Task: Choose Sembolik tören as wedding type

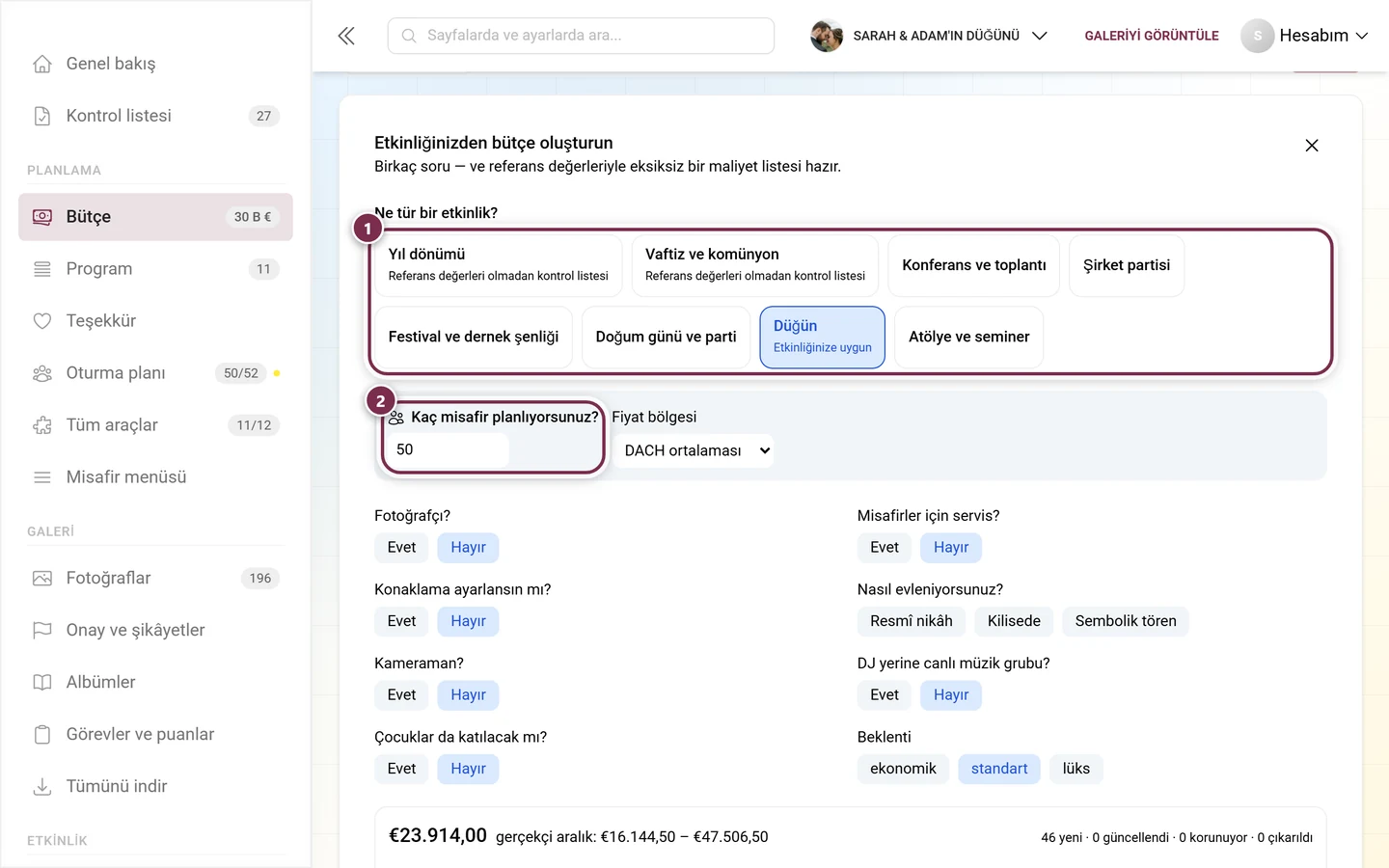Action: tap(1126, 621)
